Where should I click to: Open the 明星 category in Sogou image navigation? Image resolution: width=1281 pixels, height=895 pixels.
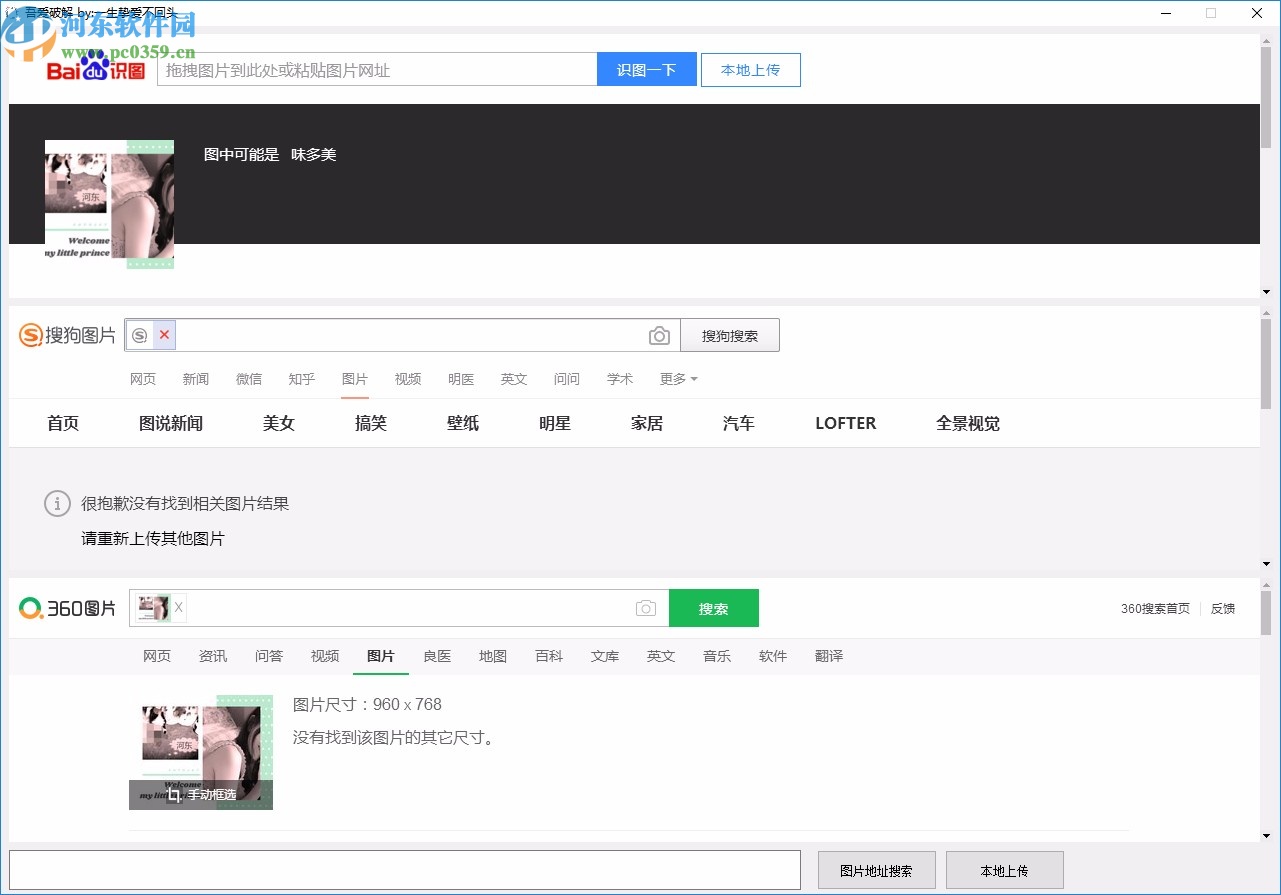tap(555, 423)
